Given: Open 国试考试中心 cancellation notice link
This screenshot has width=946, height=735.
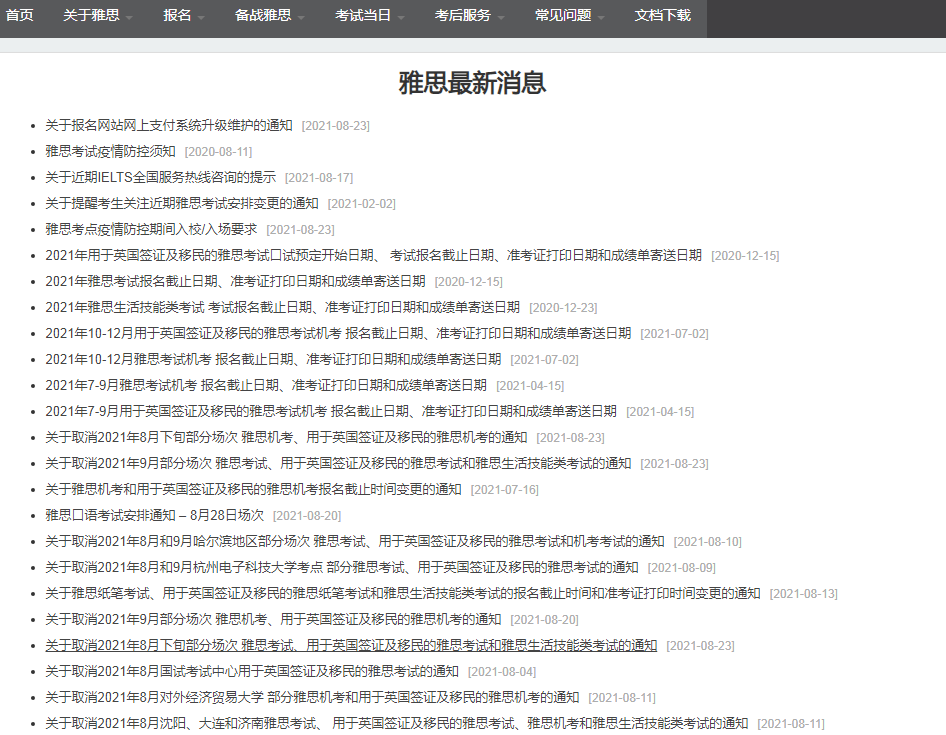Looking at the screenshot, I should click(x=252, y=671).
